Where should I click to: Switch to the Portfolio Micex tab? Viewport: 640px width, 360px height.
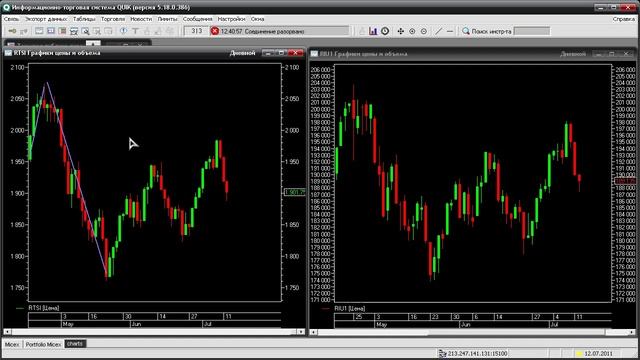pos(43,344)
